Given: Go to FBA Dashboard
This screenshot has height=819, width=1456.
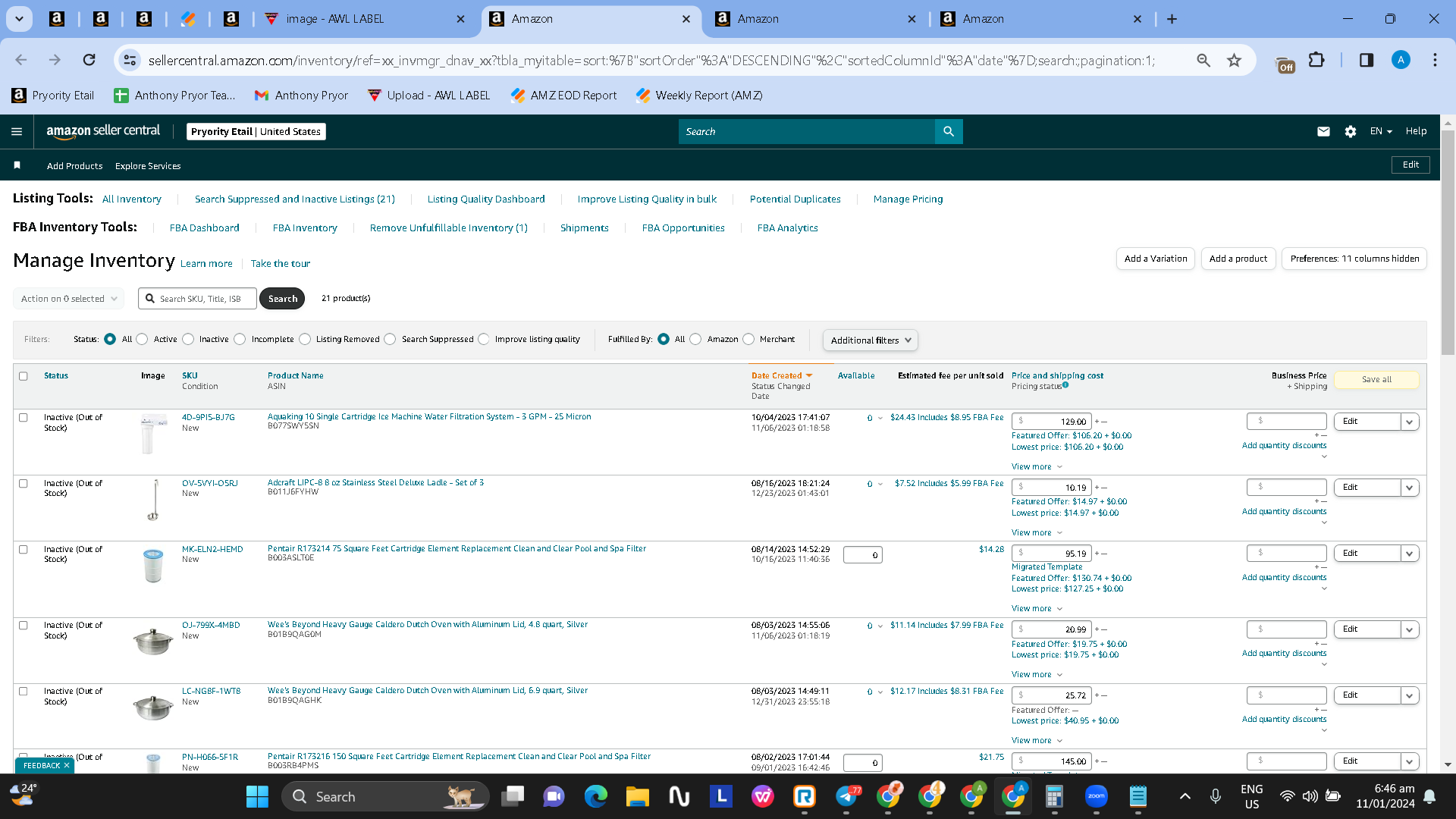Looking at the screenshot, I should point(204,228).
